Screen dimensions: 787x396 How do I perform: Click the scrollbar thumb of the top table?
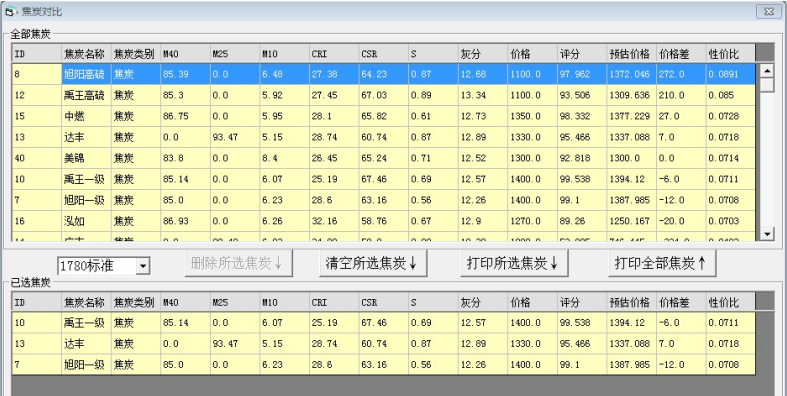click(x=767, y=85)
